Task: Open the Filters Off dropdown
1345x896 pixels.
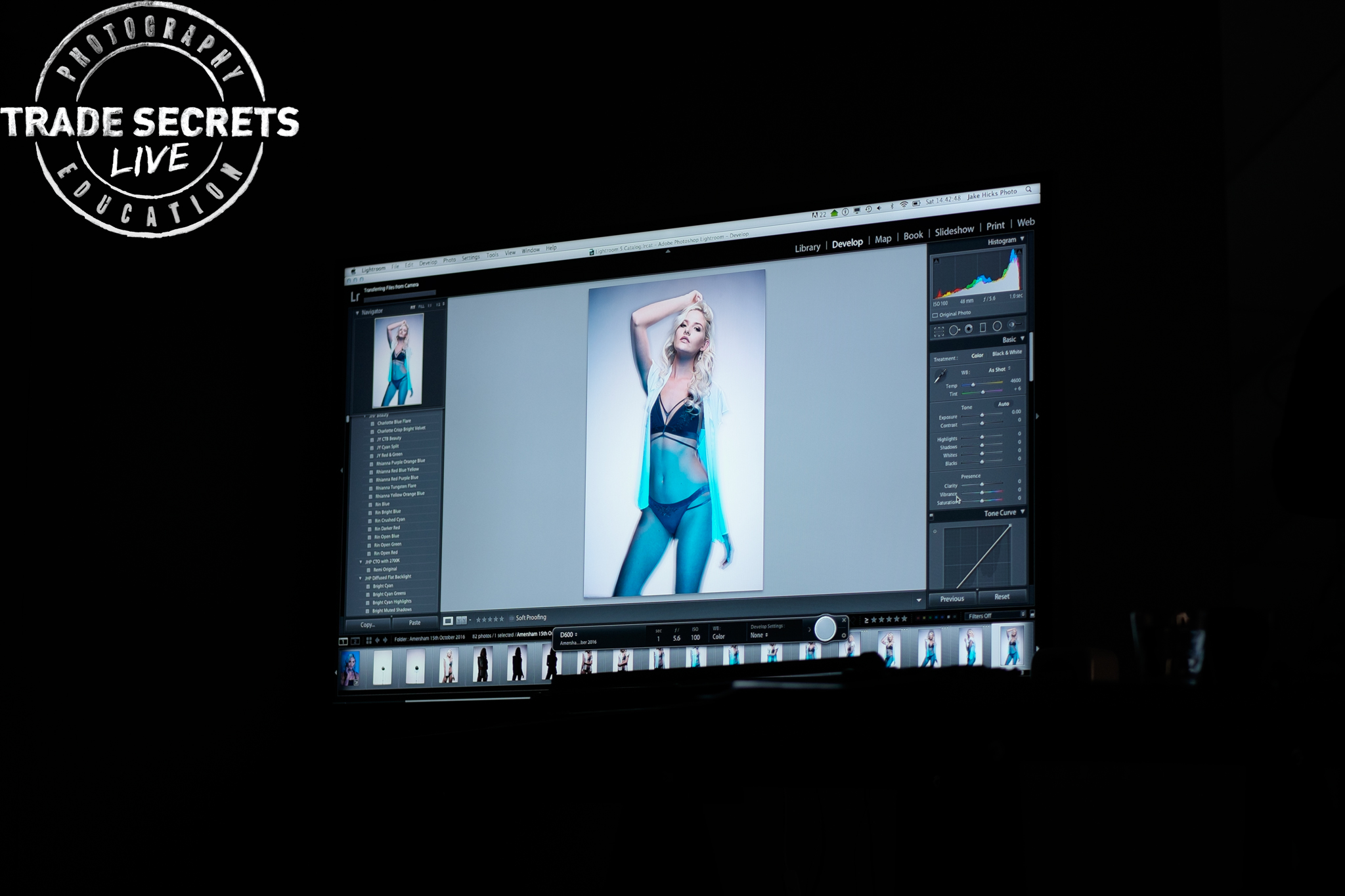Action: [x=996, y=616]
